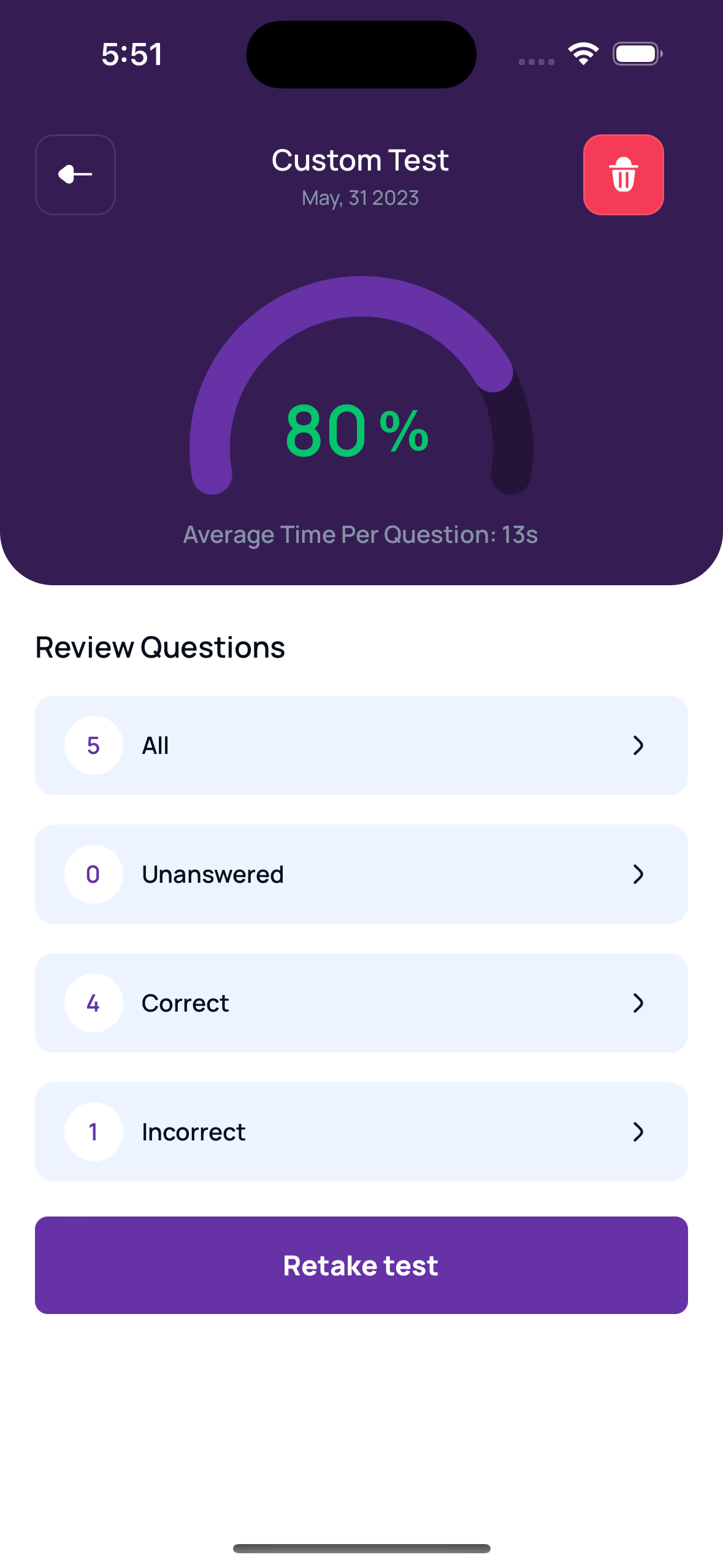Open Incorrect questions using the chevron
Viewport: 723px width, 1568px height.
tap(639, 1132)
